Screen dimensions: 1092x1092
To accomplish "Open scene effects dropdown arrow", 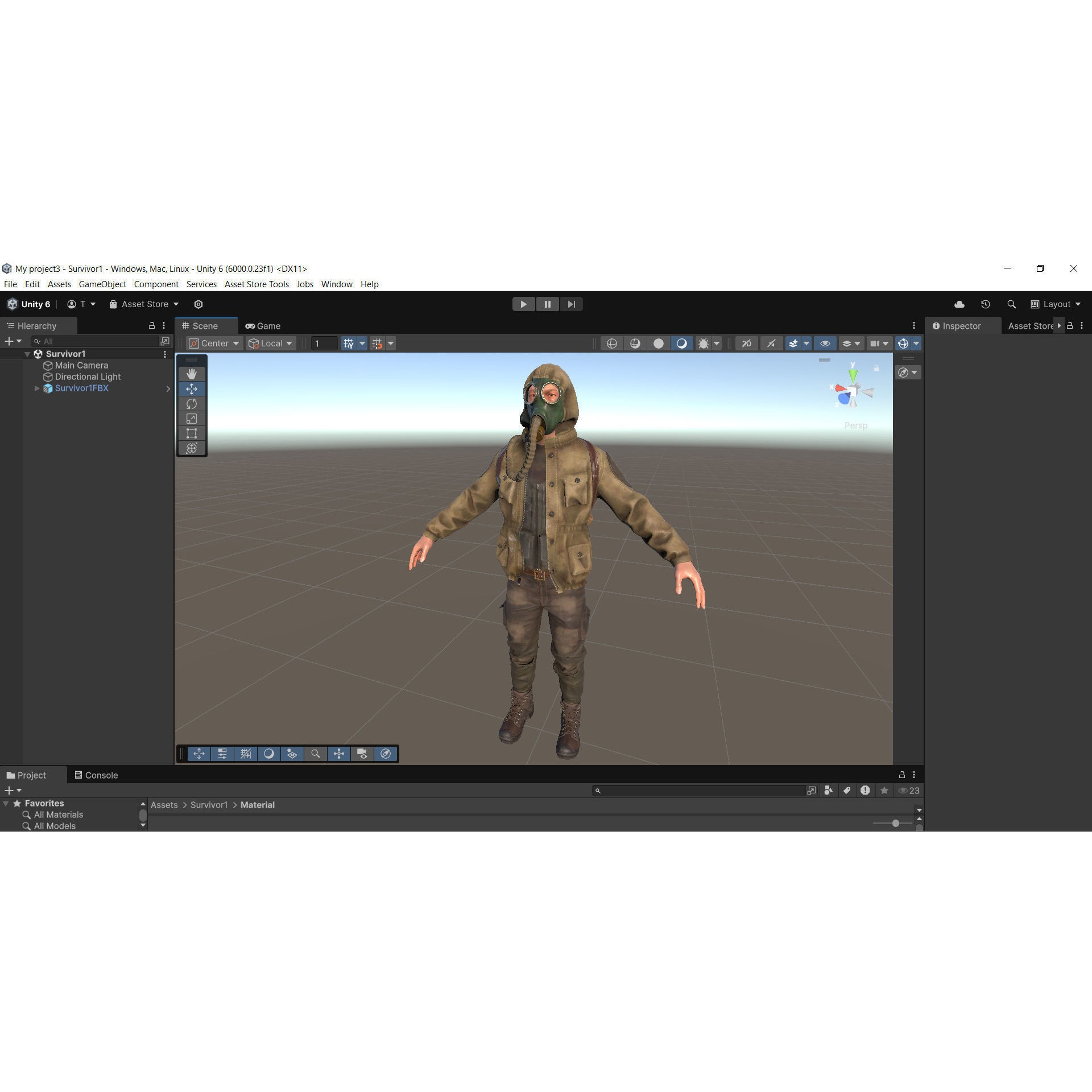I will [806, 344].
